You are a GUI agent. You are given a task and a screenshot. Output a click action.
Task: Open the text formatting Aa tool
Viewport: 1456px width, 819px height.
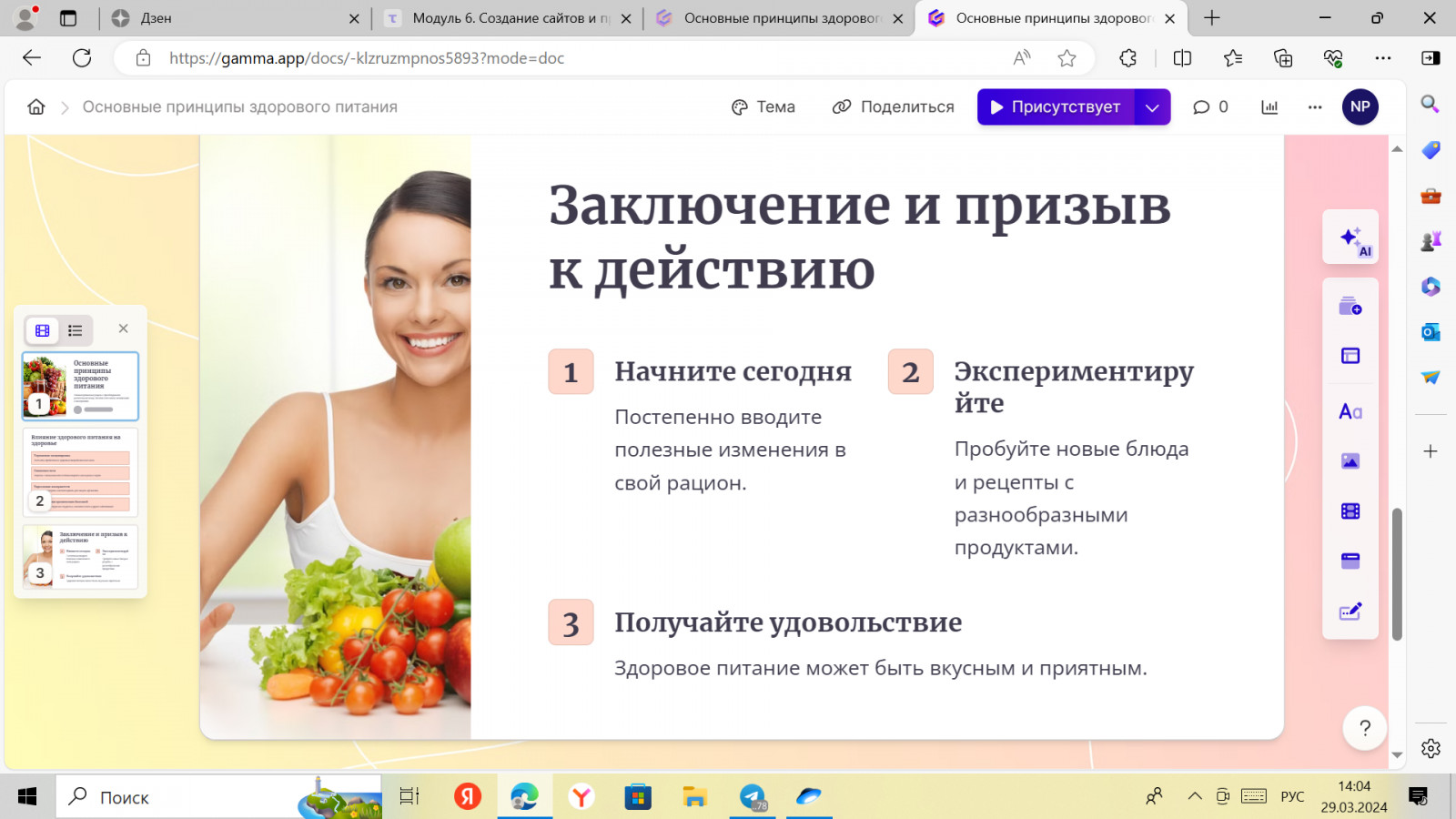(1350, 411)
